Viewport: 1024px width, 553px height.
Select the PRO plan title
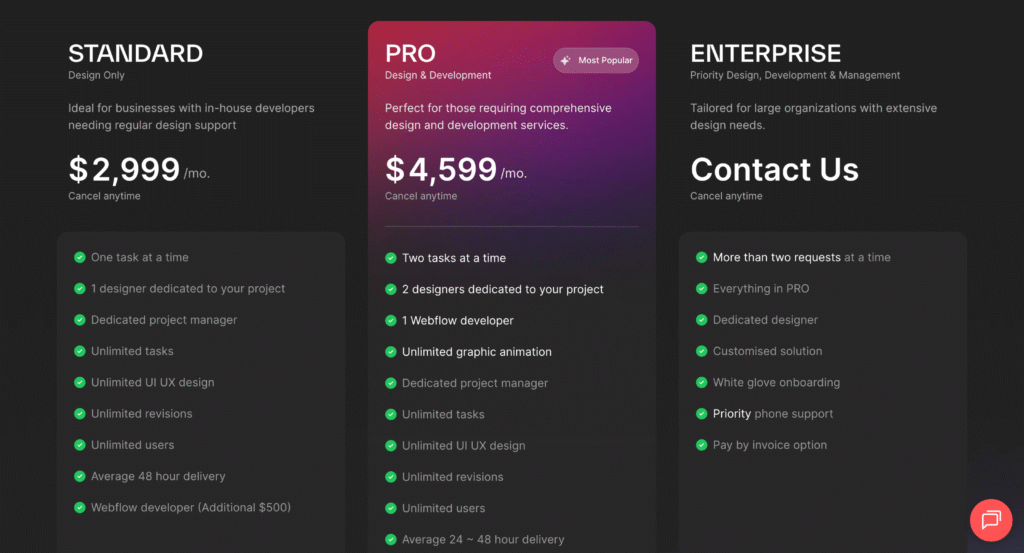(410, 54)
